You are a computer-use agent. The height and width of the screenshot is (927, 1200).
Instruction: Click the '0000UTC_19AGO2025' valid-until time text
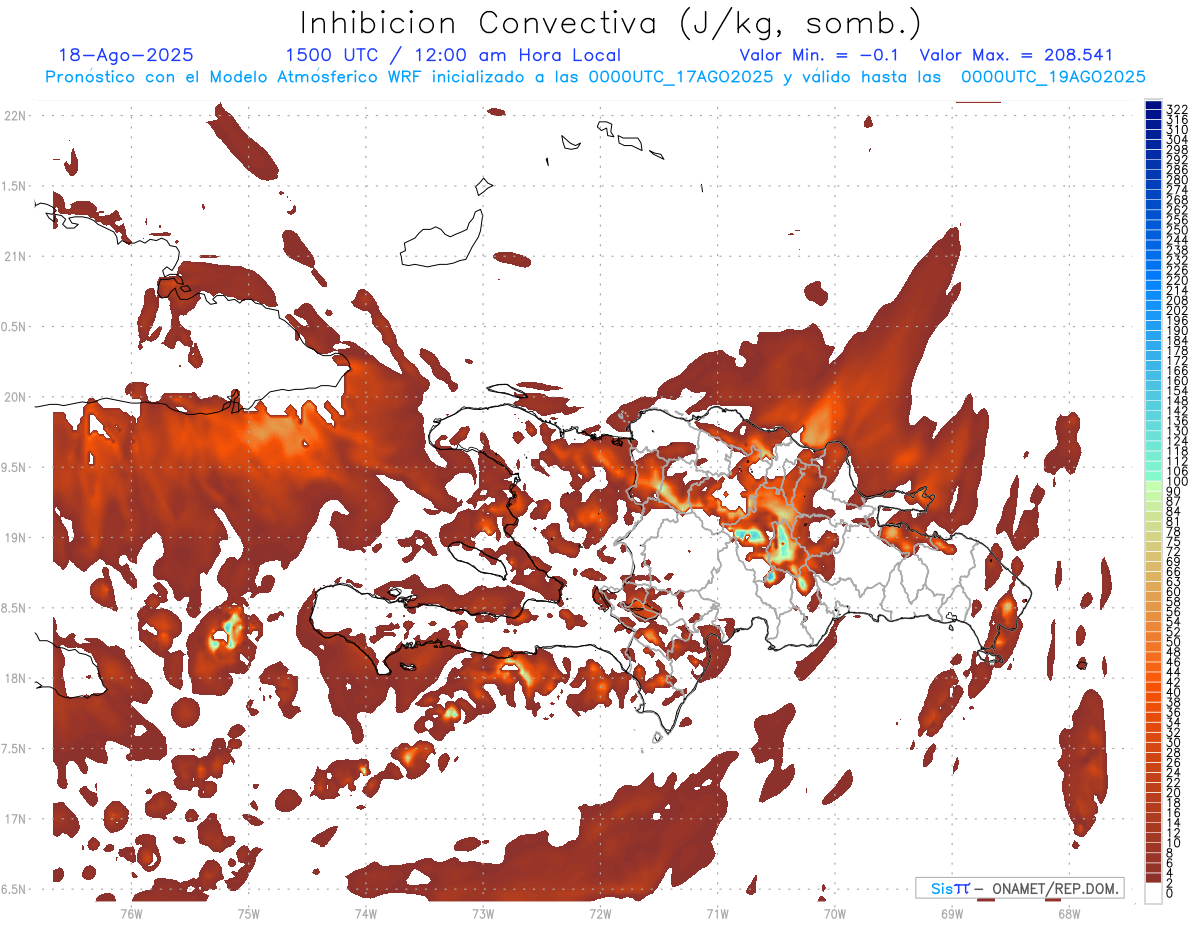(x=1053, y=77)
